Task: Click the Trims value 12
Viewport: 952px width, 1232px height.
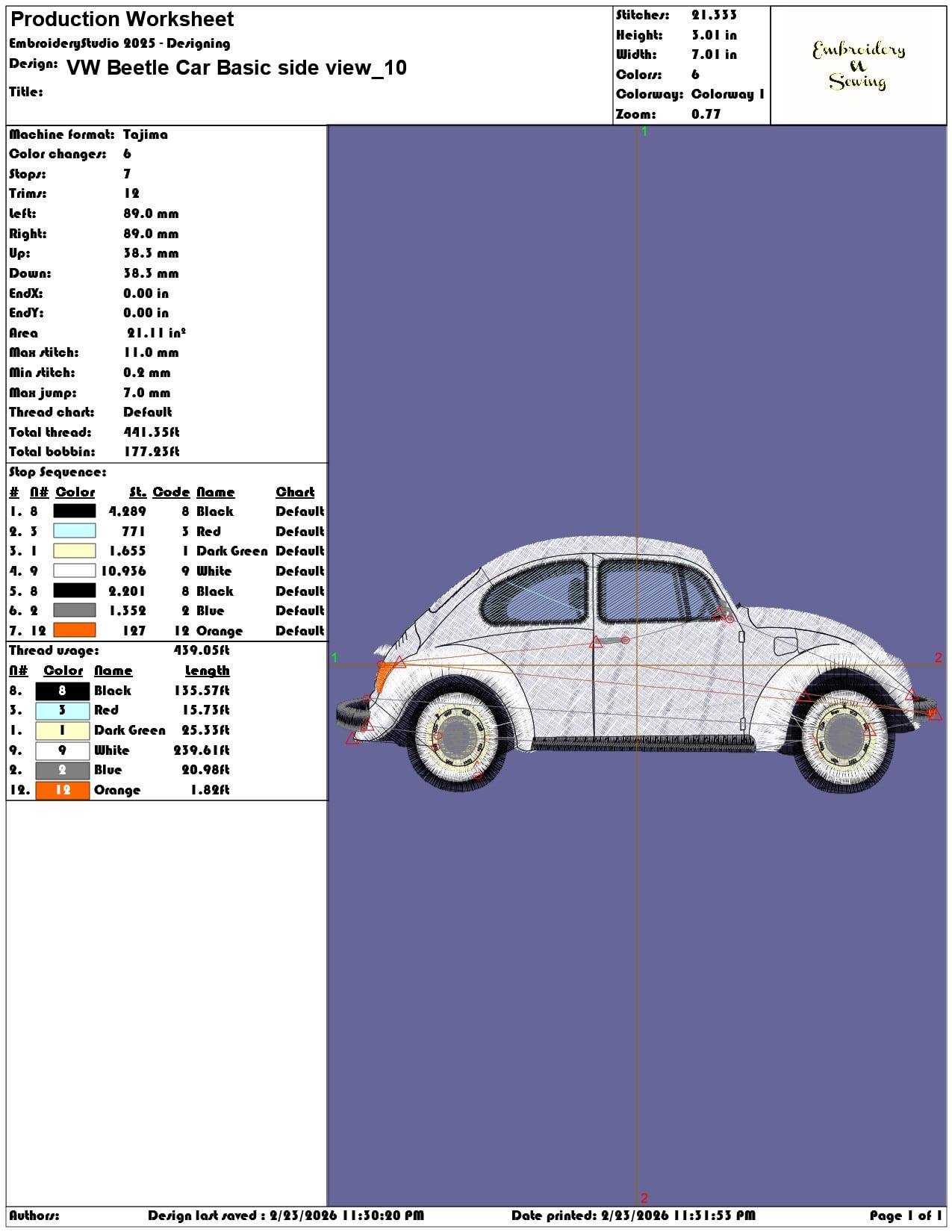Action: [x=131, y=193]
